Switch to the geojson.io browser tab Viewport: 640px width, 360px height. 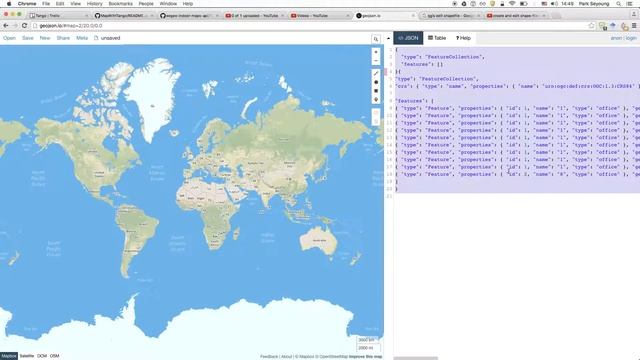[x=385, y=16]
